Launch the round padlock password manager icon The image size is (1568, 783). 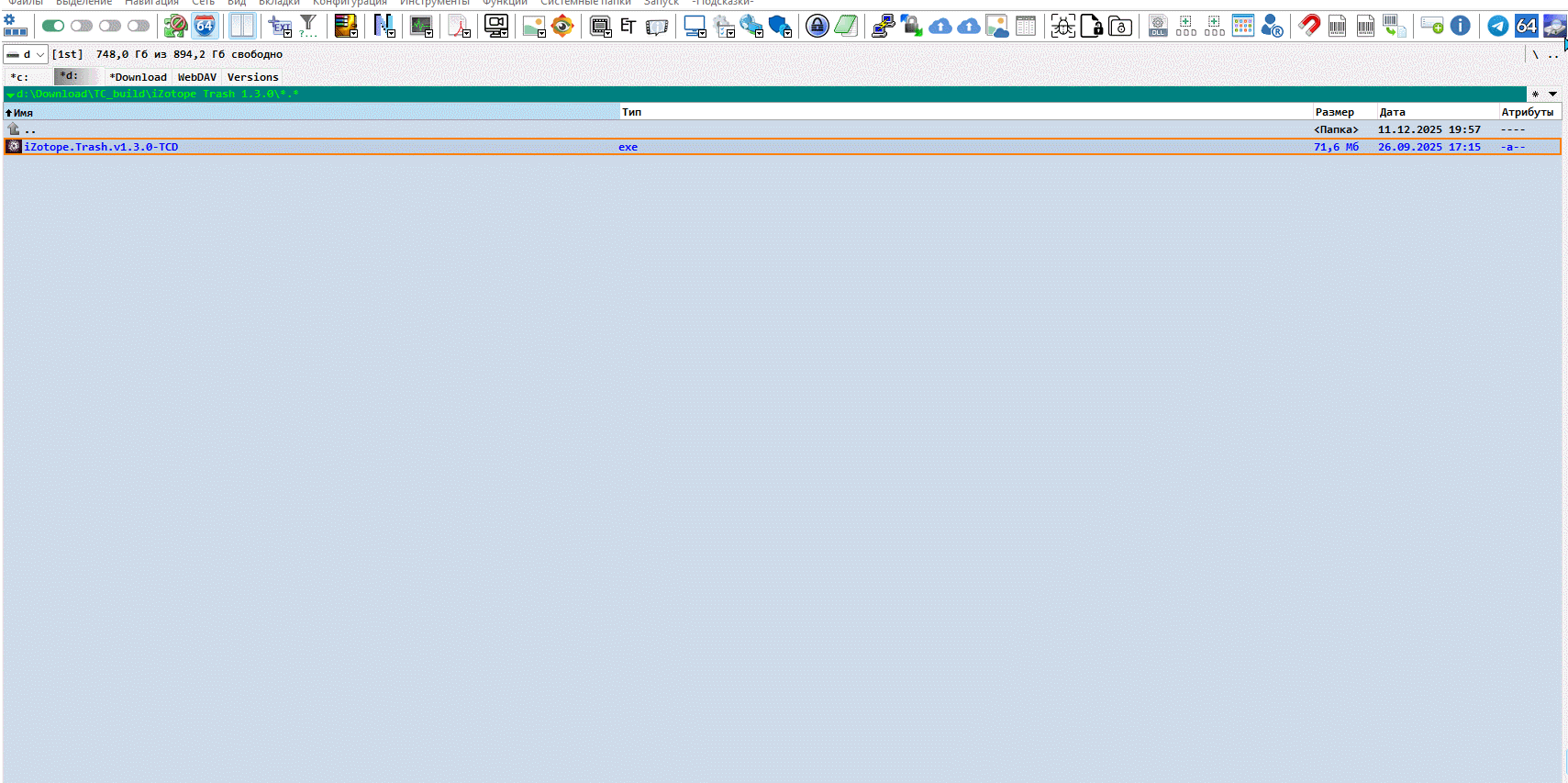(x=817, y=26)
